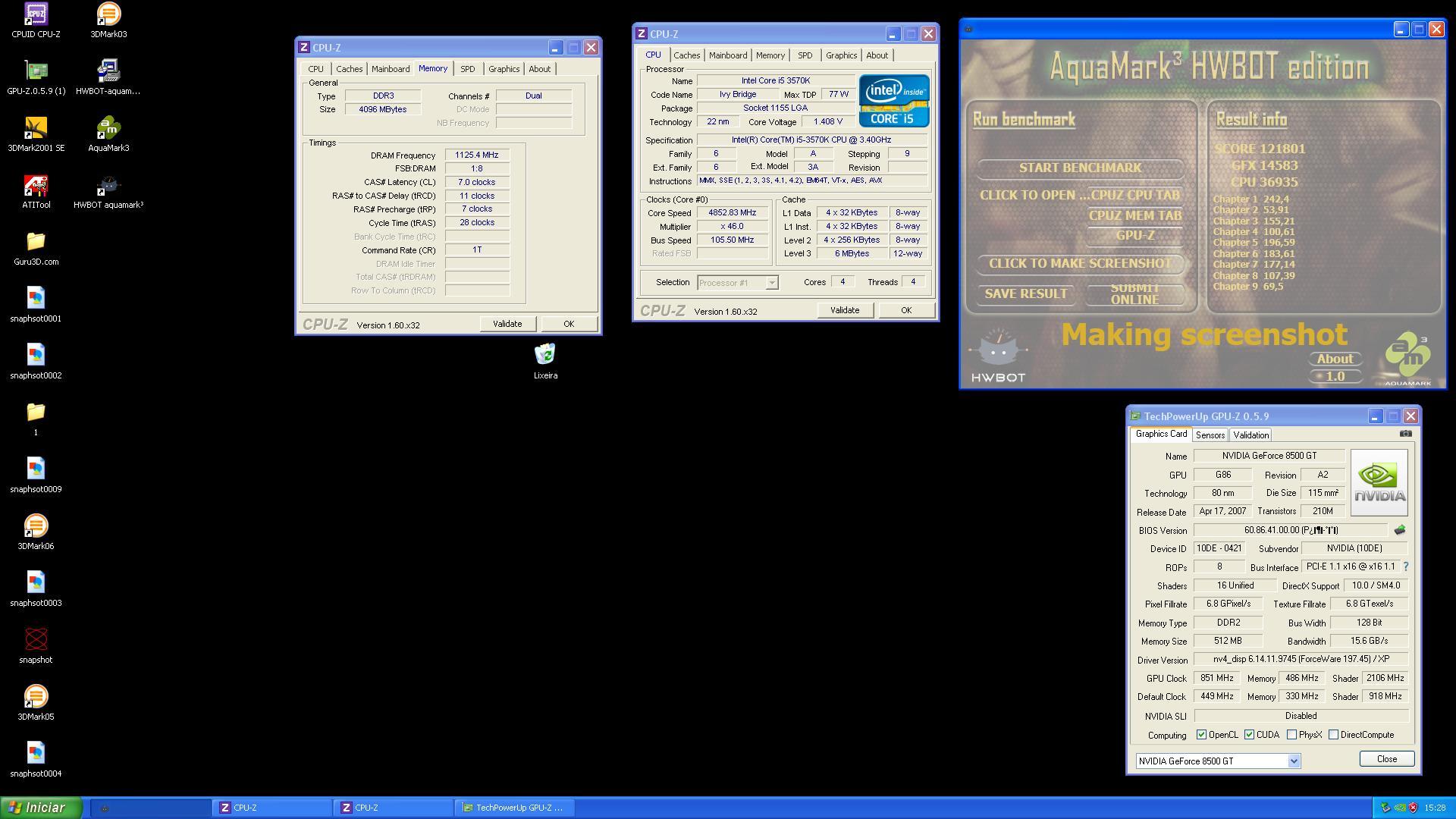Click Validate in the CPU-Z memory window
This screenshot has width=1456, height=819.
[507, 324]
